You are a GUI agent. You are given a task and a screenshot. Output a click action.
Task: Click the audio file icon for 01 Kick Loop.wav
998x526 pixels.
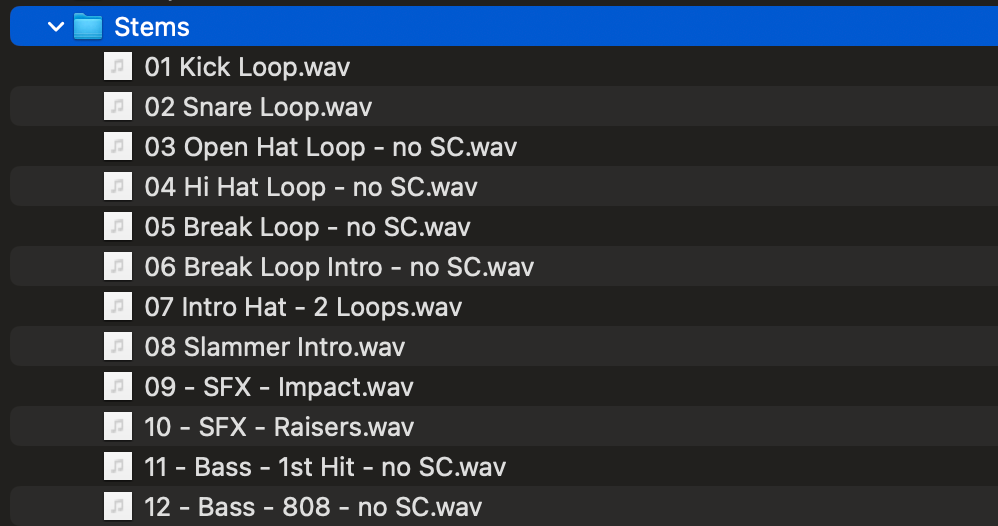118,67
